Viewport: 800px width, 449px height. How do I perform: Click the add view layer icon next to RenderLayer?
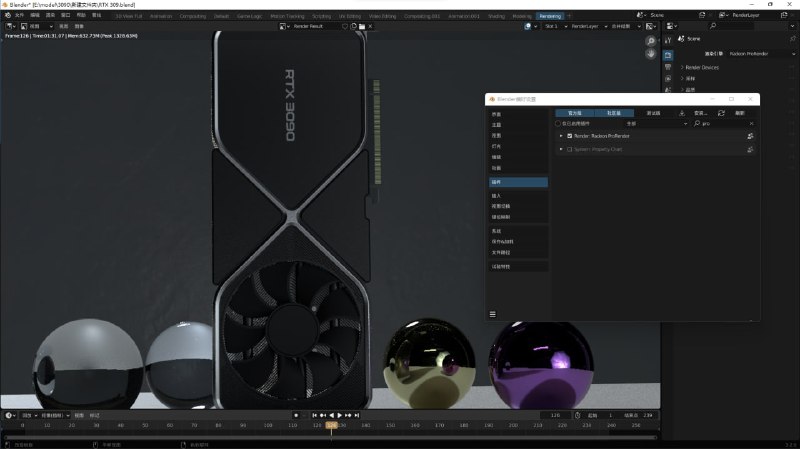pyautogui.click(x=784, y=15)
